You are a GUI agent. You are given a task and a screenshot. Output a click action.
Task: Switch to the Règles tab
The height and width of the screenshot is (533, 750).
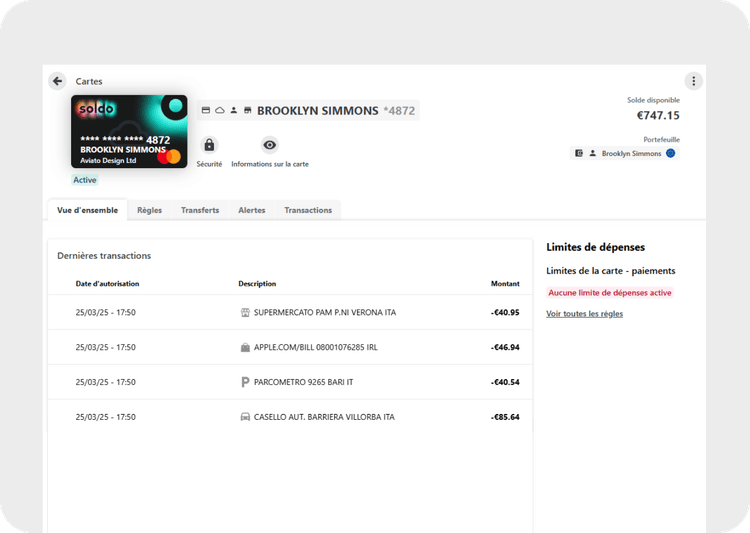(x=149, y=210)
